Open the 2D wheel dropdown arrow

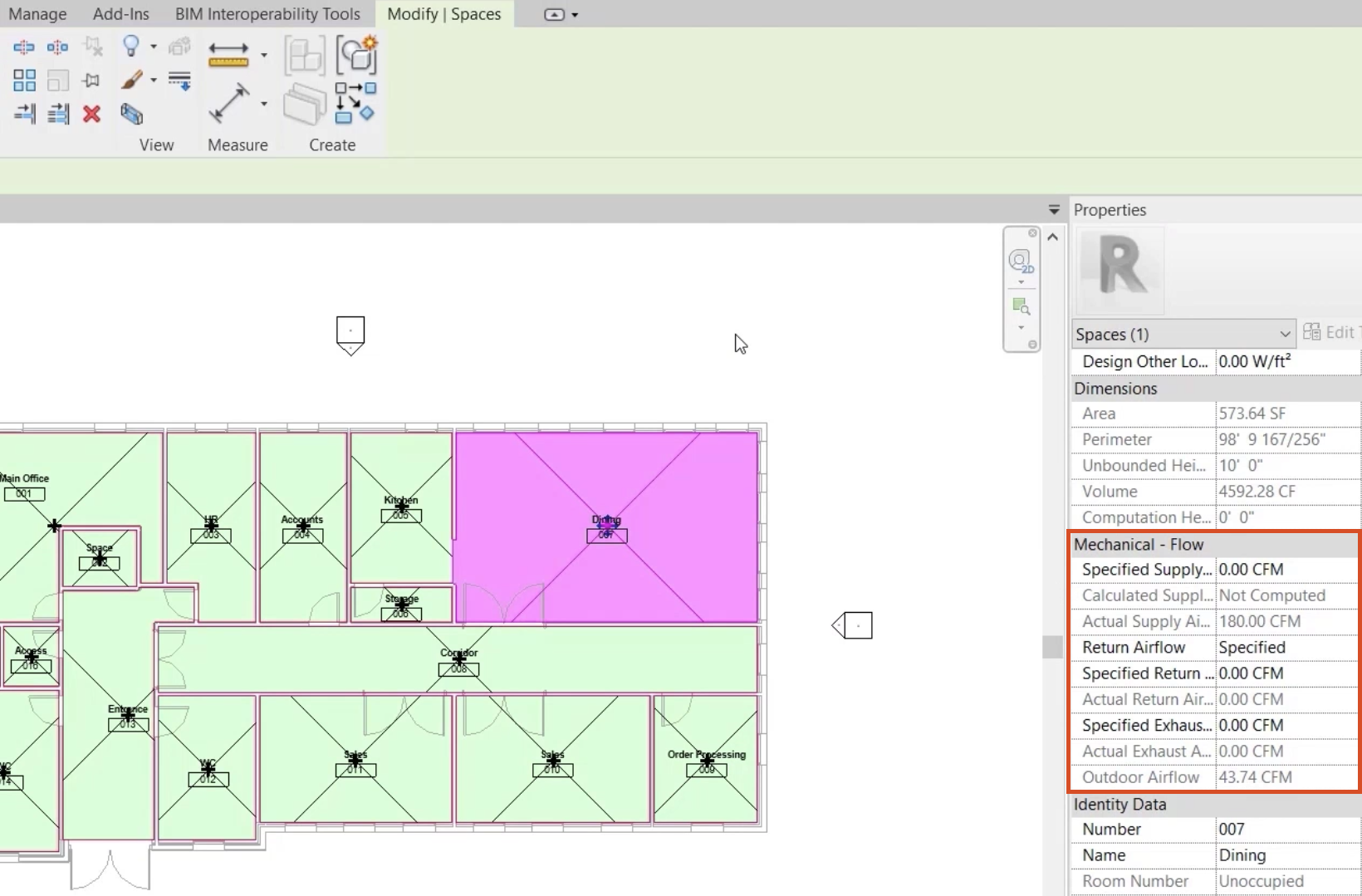point(1021,282)
